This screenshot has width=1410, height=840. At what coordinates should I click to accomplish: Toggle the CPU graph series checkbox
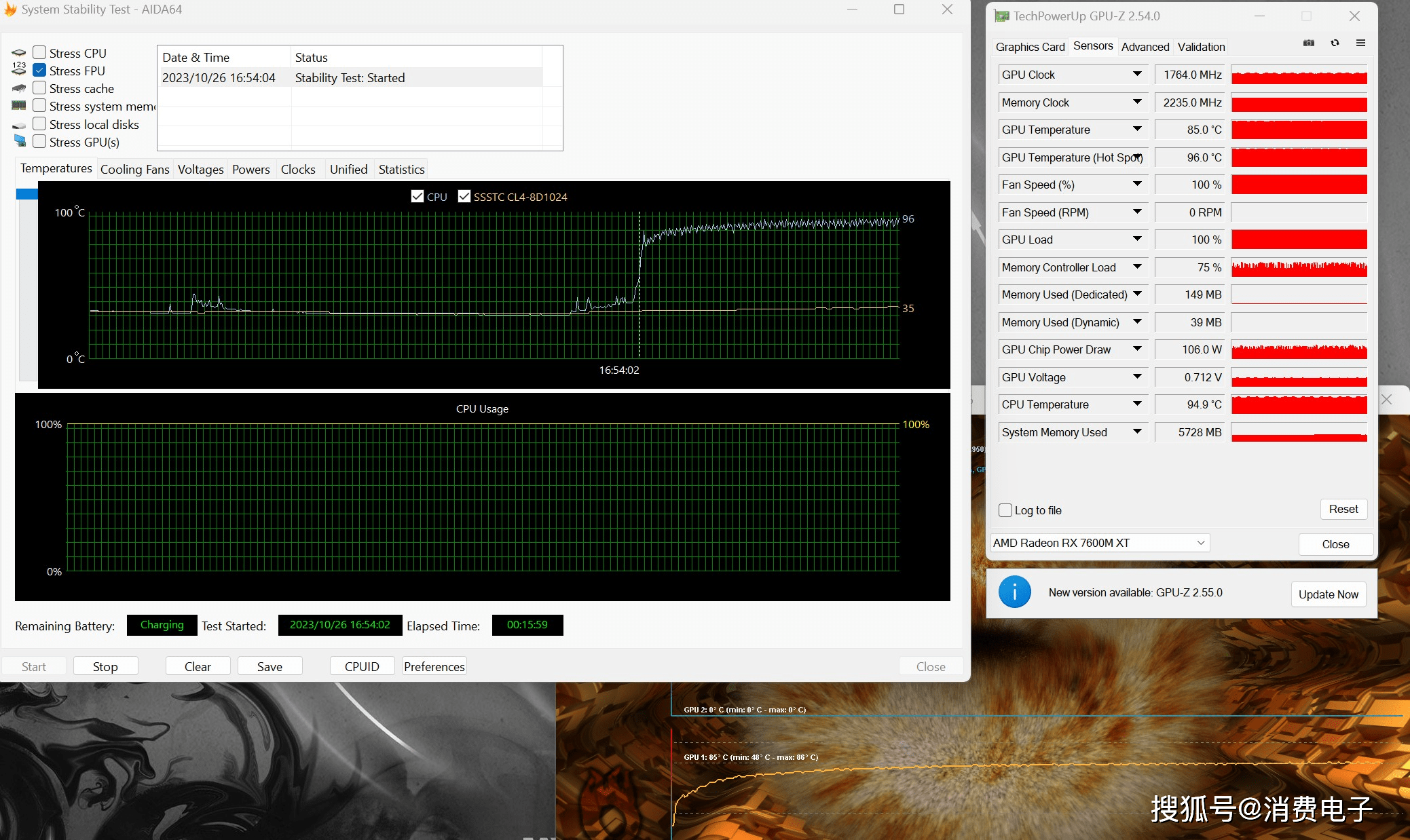point(418,197)
